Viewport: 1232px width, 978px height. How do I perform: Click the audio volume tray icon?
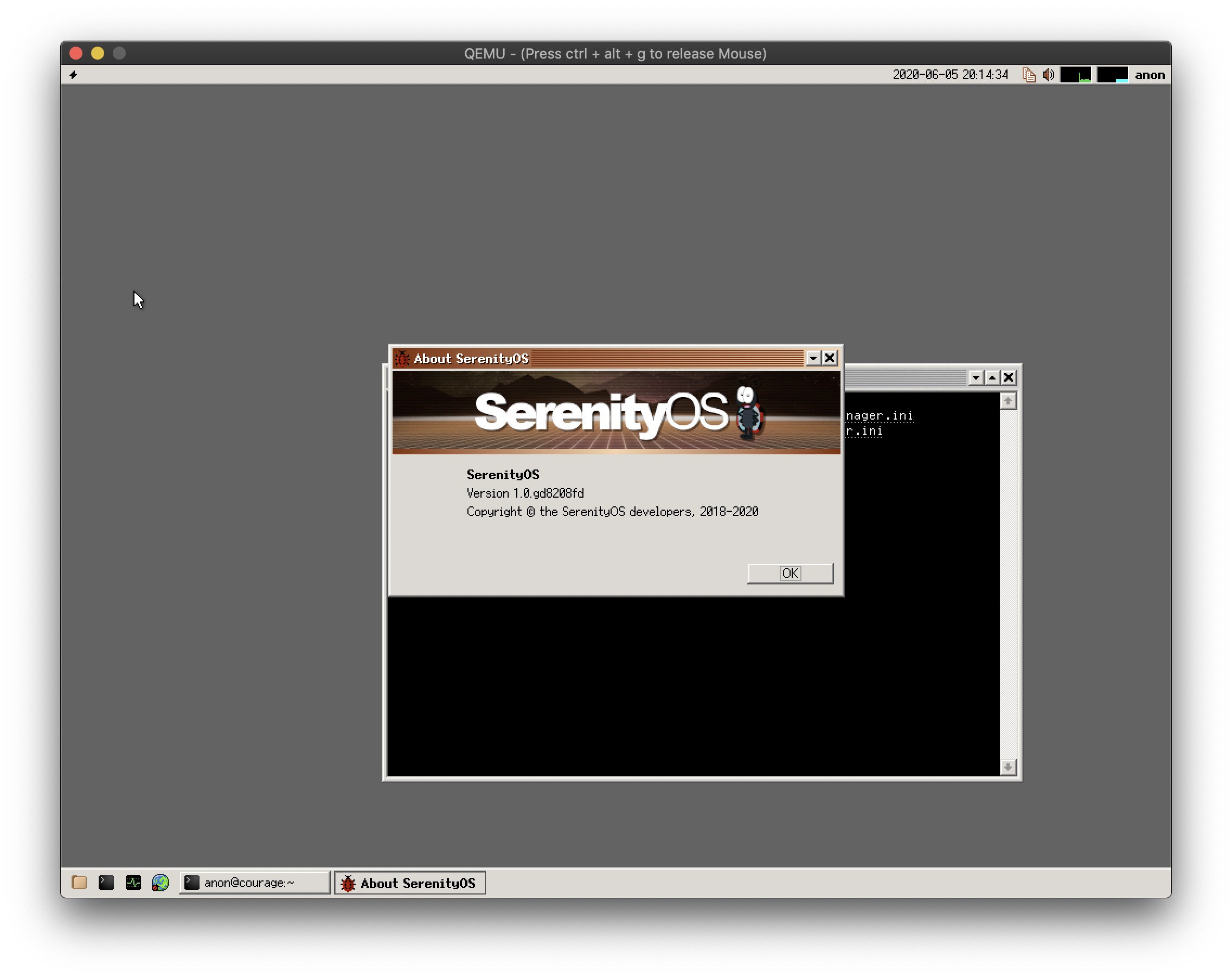(x=1048, y=75)
